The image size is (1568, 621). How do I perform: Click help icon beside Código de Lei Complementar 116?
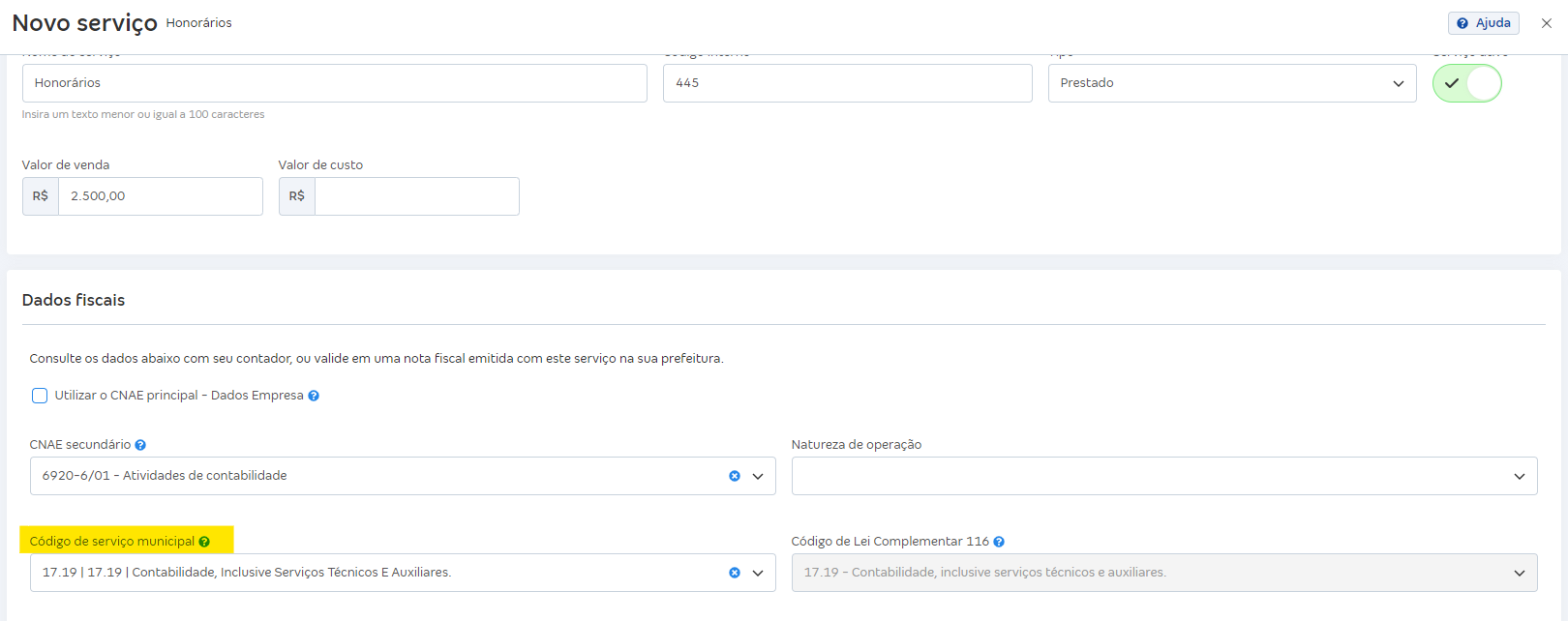(999, 542)
